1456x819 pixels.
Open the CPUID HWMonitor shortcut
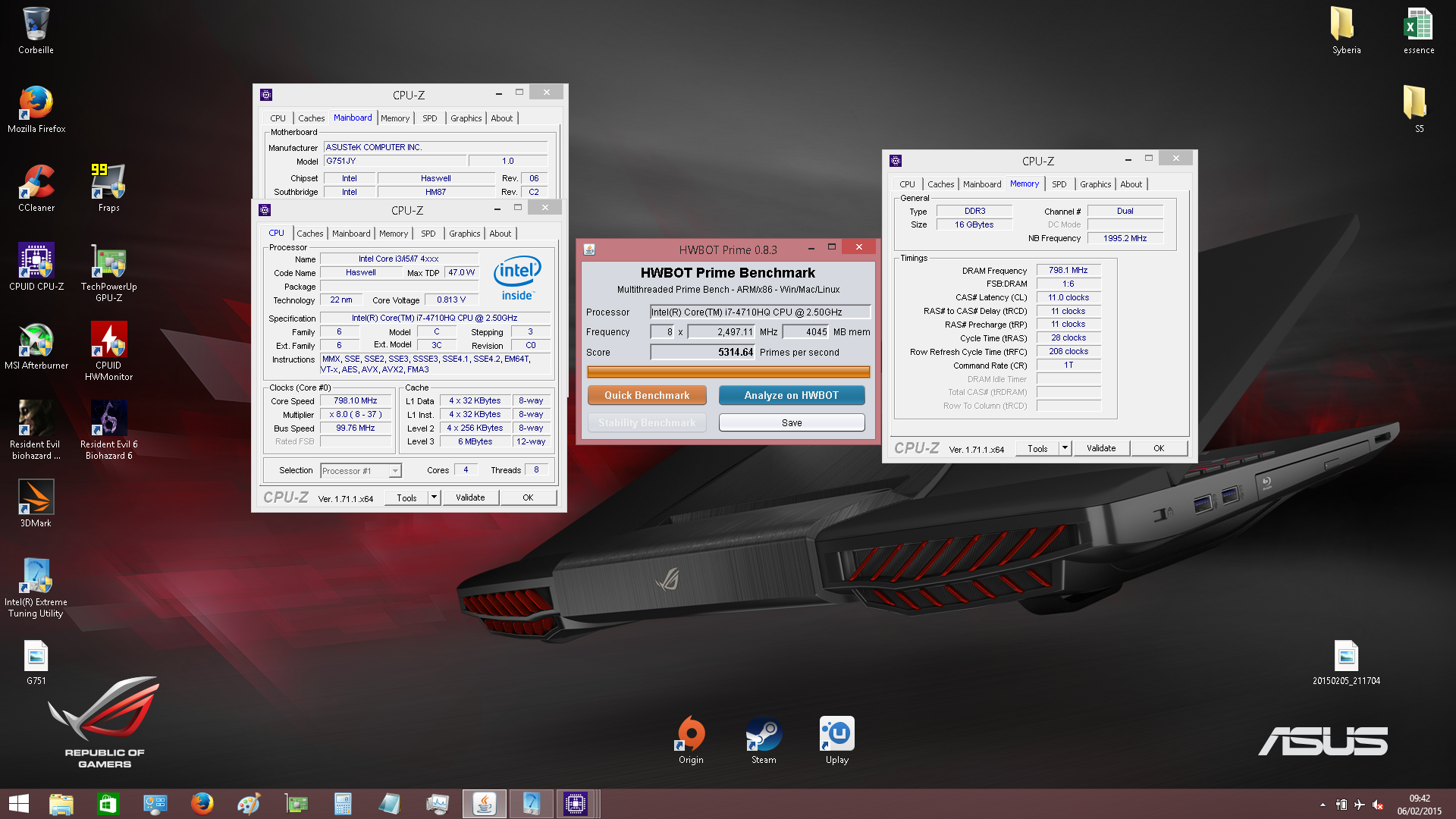[x=108, y=351]
